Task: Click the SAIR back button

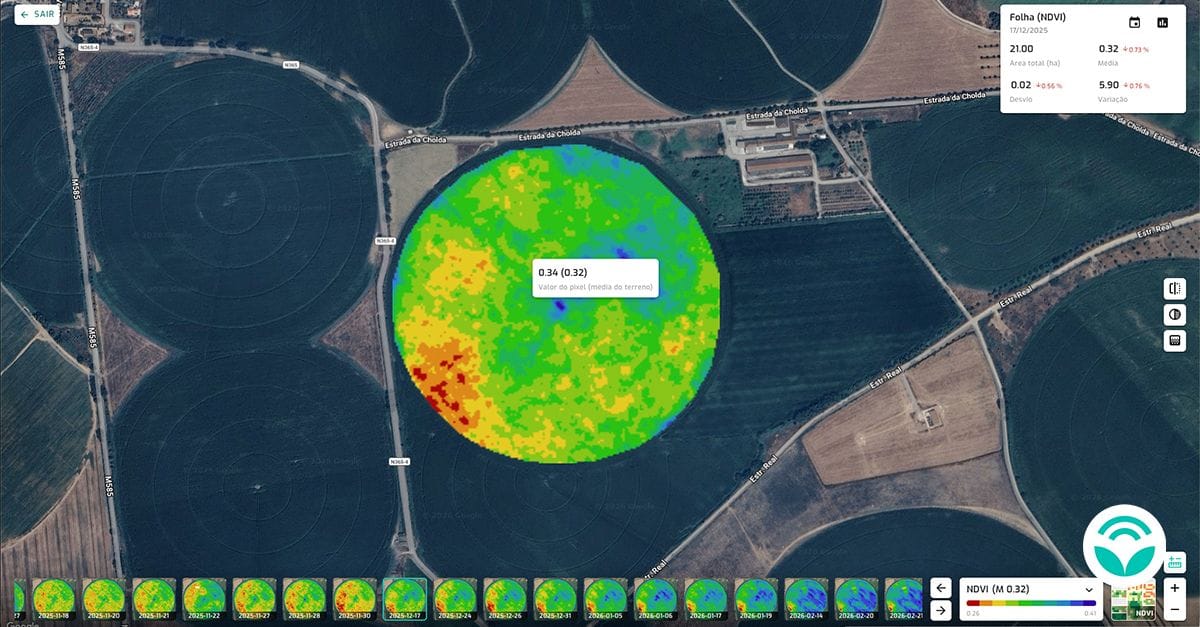Action: pos(37,15)
